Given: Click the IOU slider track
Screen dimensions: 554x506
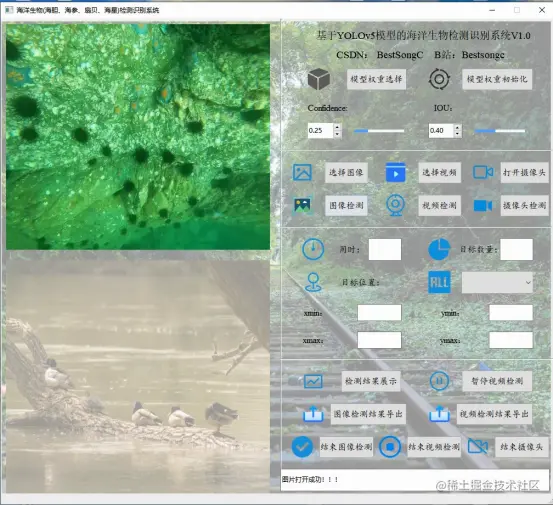Looking at the screenshot, I should [x=500, y=131].
